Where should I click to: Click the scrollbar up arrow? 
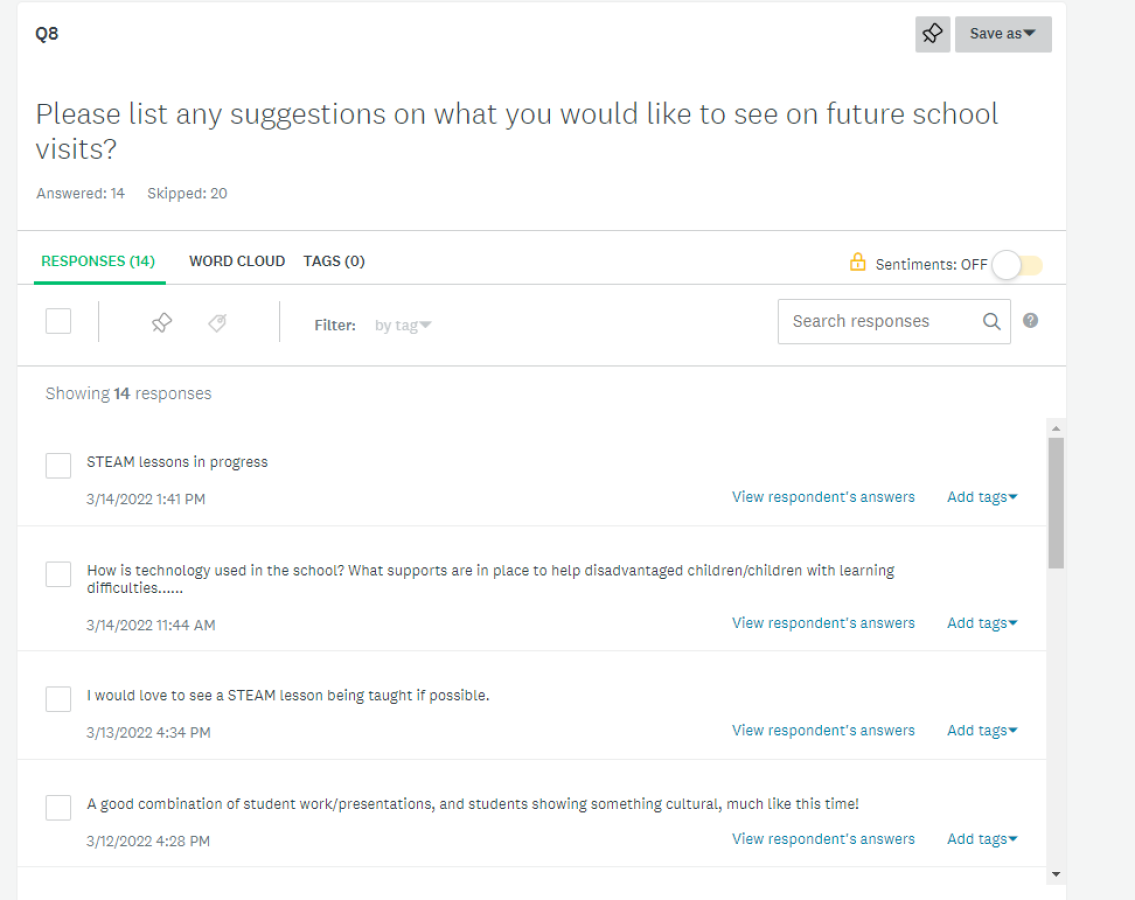click(x=1056, y=429)
